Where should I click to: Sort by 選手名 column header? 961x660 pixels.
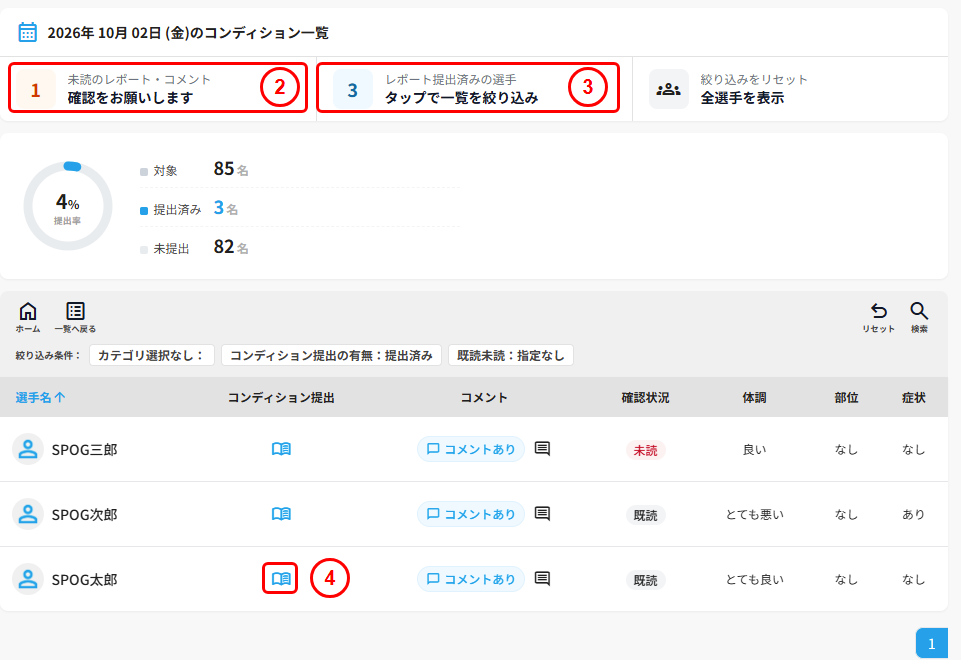click(x=40, y=398)
